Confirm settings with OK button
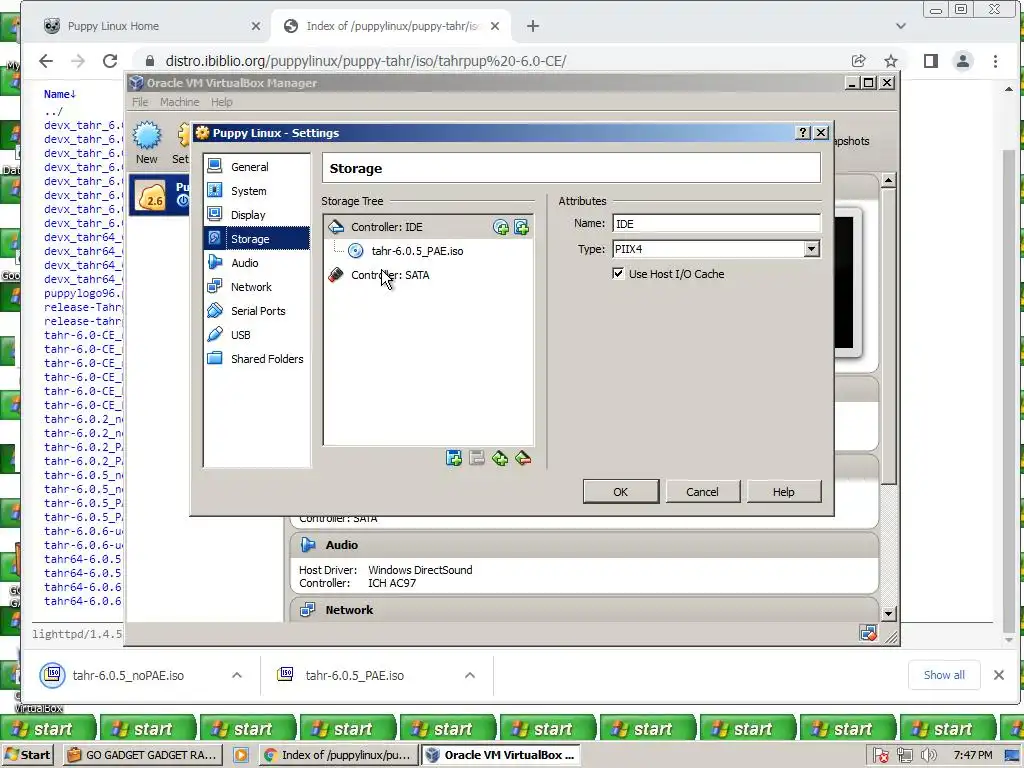 click(620, 492)
